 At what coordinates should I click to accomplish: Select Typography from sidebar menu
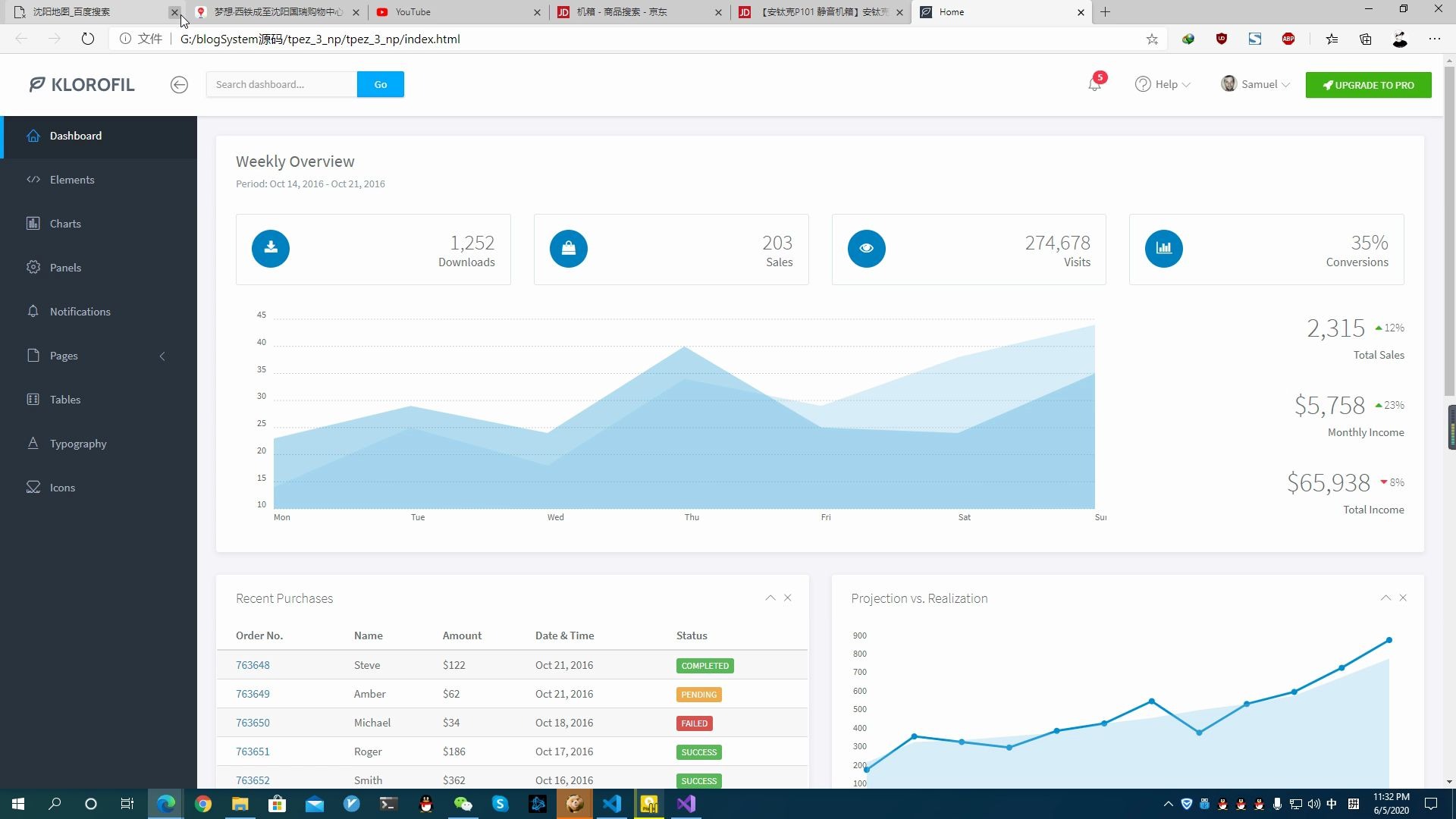(x=79, y=443)
